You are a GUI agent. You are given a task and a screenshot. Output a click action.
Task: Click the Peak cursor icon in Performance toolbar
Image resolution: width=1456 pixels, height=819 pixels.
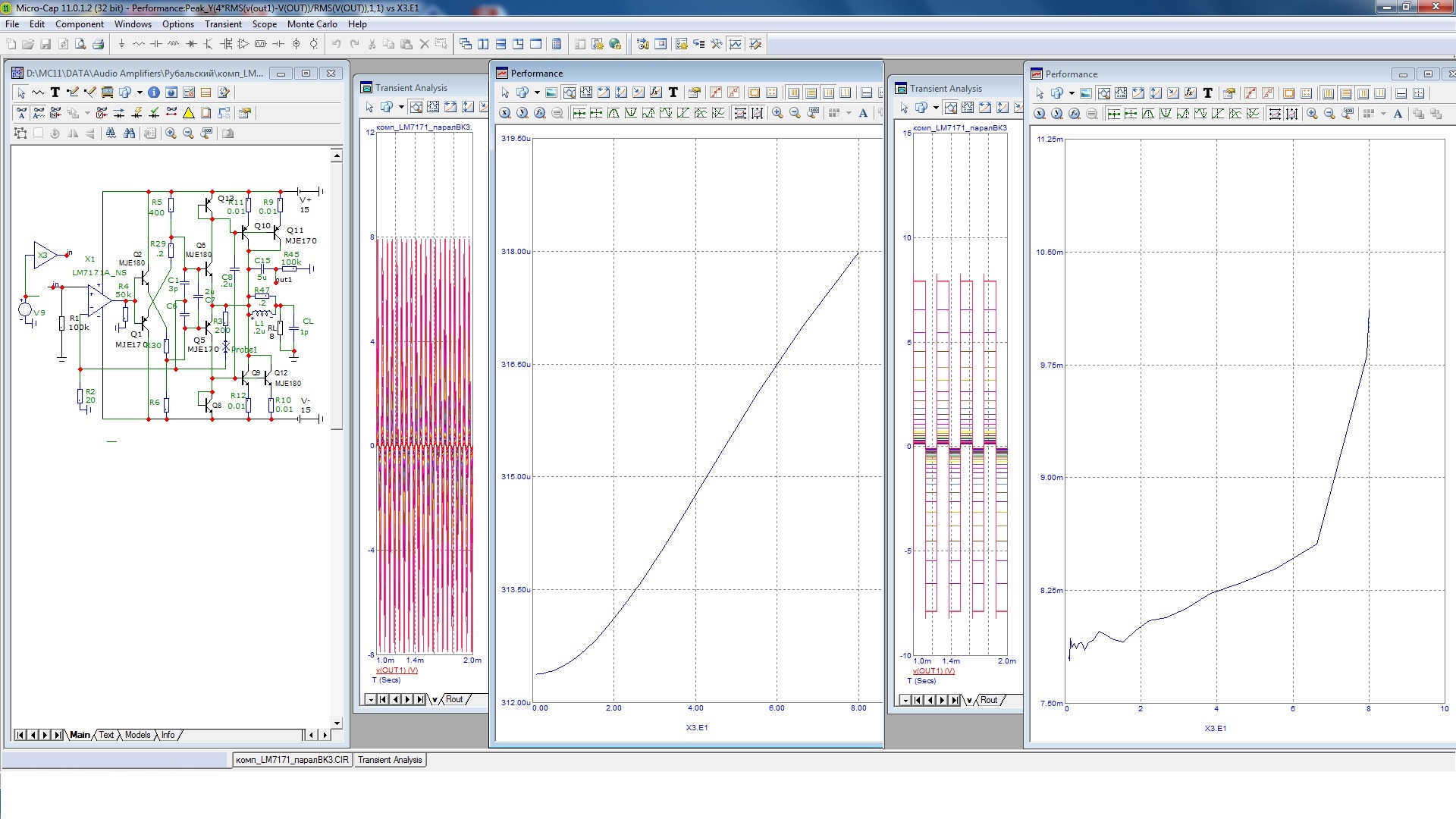(613, 113)
